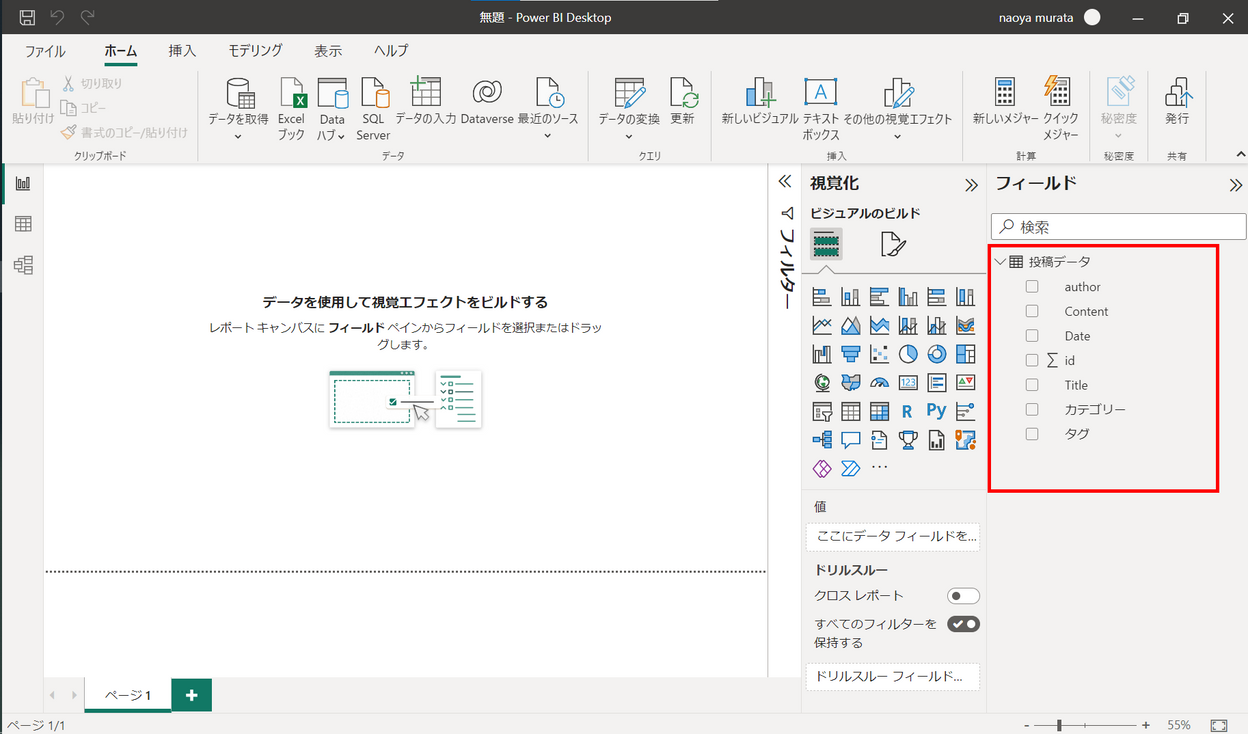
Task: Insert a new visual with 新しいビジュアル
Action: (x=760, y=102)
